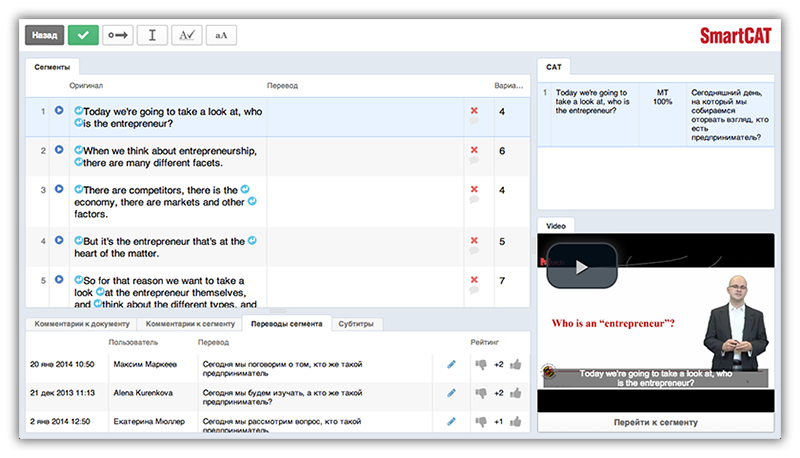Click the Оригинал column header
800x458 pixels.
(x=86, y=85)
